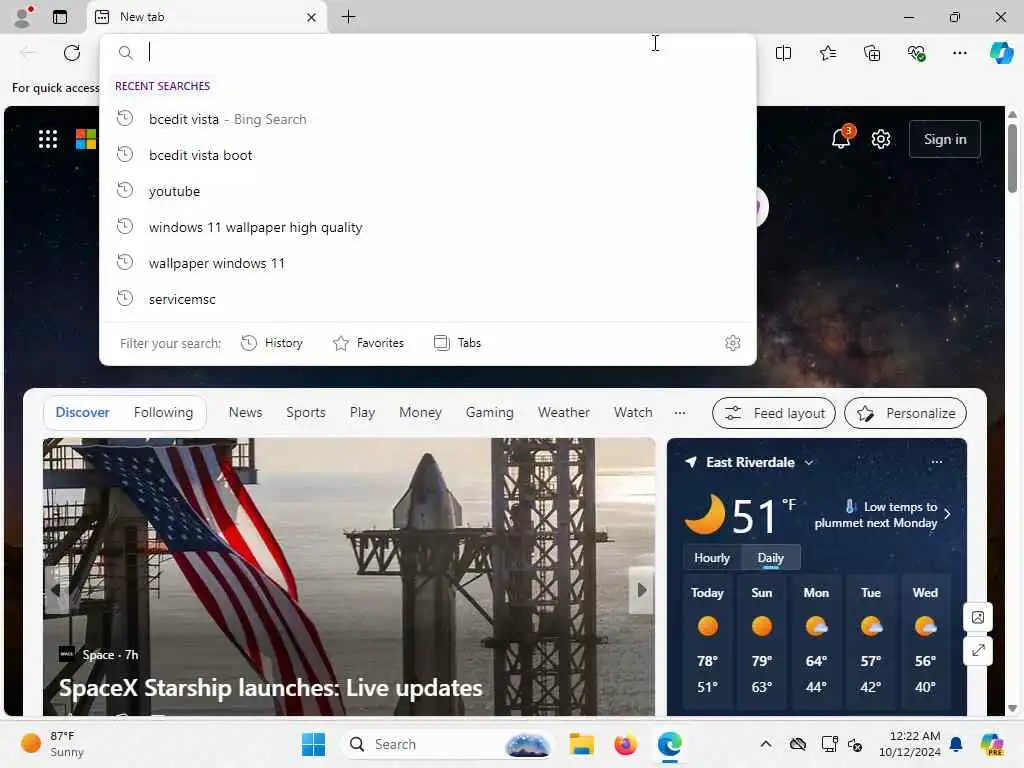Open Weather feed category
Screen dimensions: 1024x768
564,413
